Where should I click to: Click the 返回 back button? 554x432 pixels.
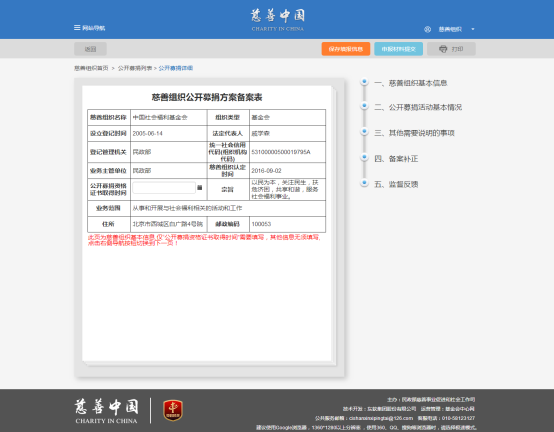coord(90,49)
